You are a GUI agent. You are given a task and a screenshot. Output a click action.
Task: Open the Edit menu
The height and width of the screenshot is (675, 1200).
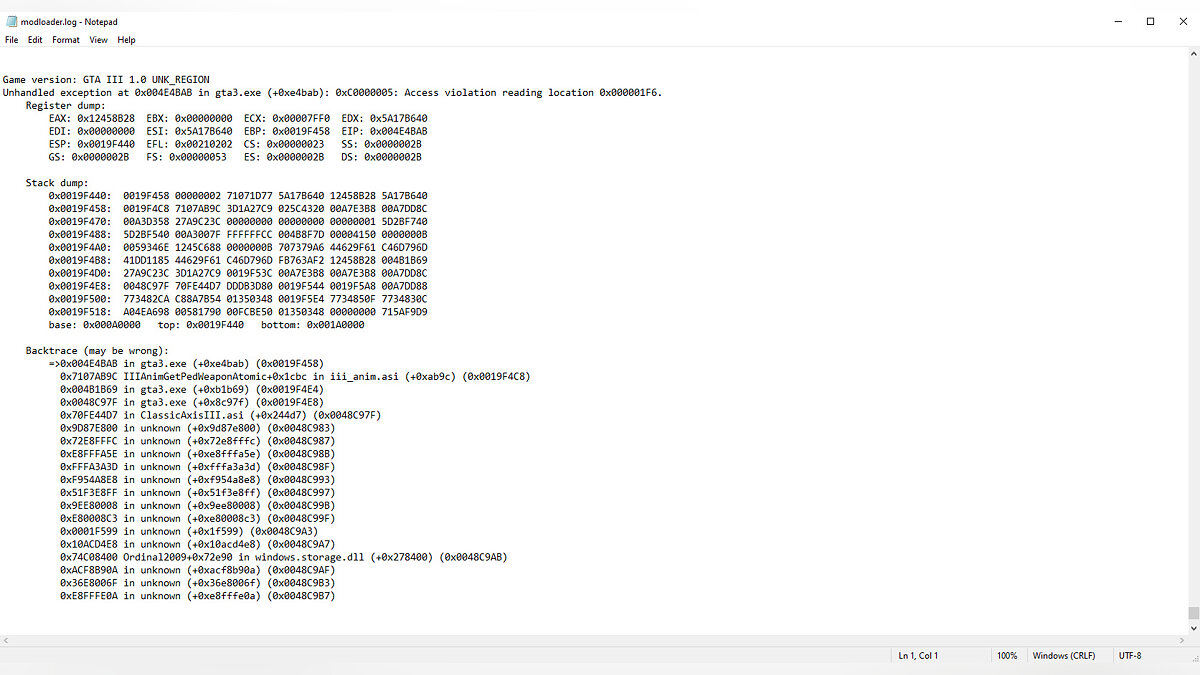click(x=35, y=40)
